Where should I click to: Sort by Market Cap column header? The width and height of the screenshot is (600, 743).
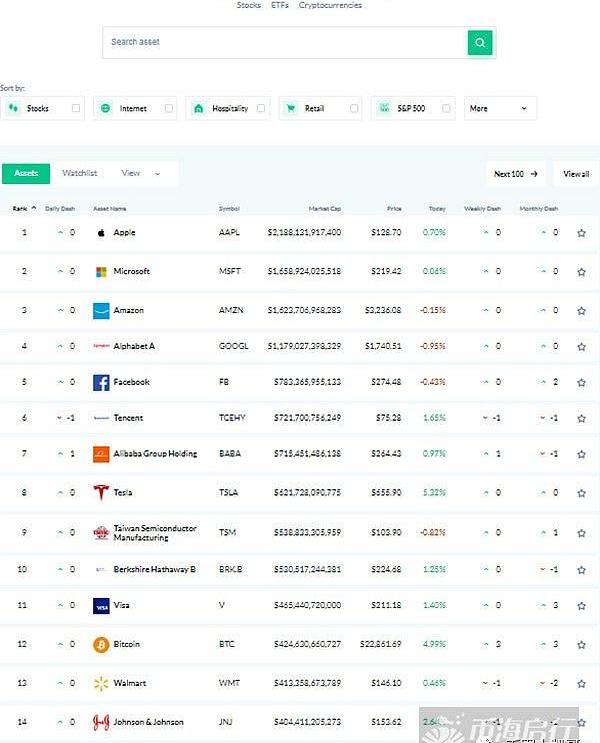[325, 208]
